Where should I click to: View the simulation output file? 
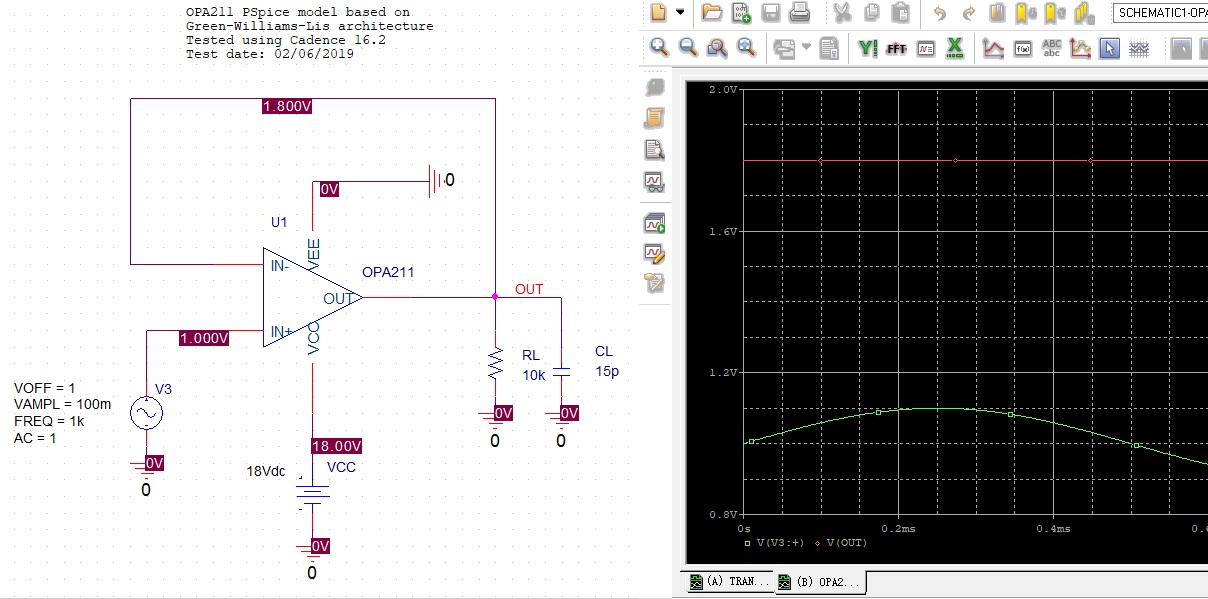click(x=654, y=150)
